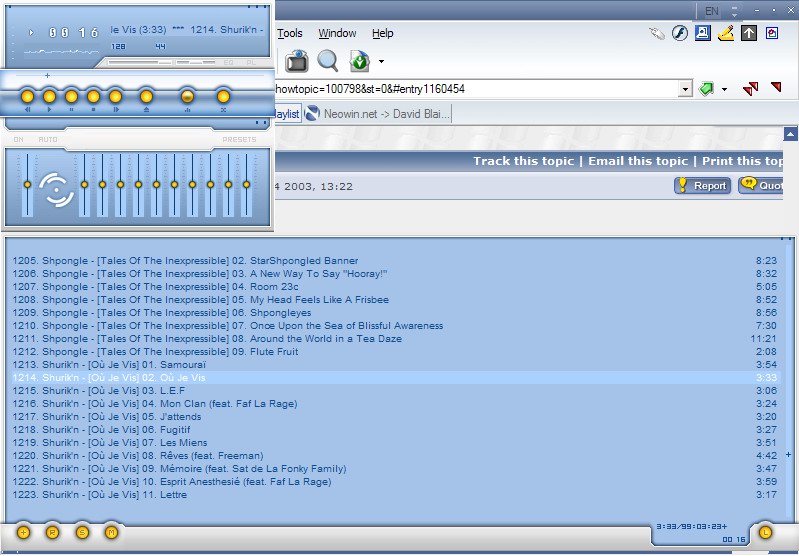799x556 pixels.
Task: Switch to Neowin.net David Blaine tab
Action: click(x=379, y=114)
